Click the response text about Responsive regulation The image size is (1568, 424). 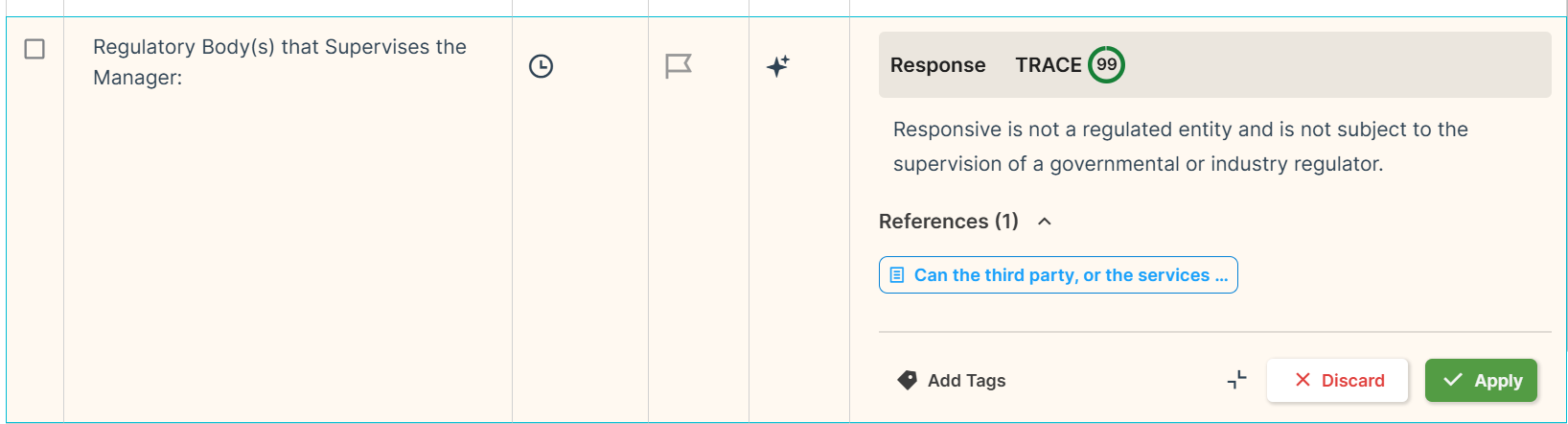click(x=1180, y=147)
